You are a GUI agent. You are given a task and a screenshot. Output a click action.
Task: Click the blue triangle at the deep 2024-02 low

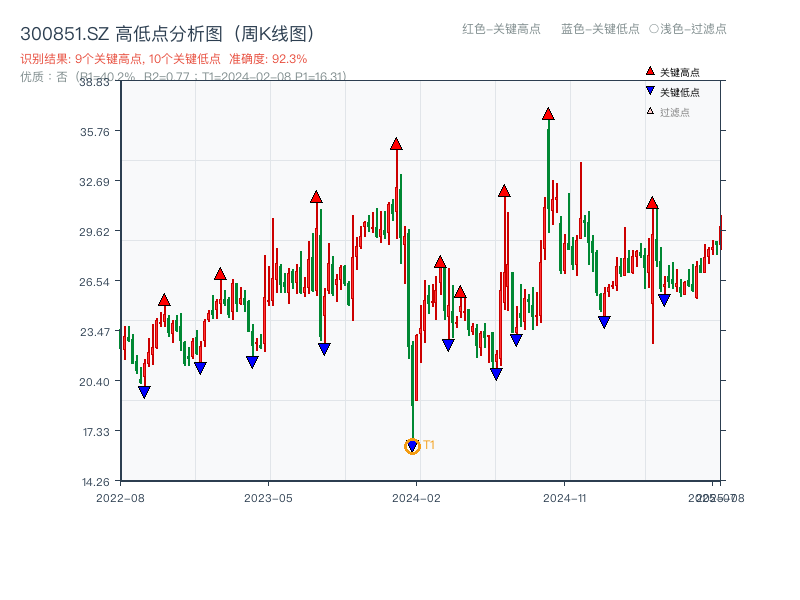click(x=412, y=444)
